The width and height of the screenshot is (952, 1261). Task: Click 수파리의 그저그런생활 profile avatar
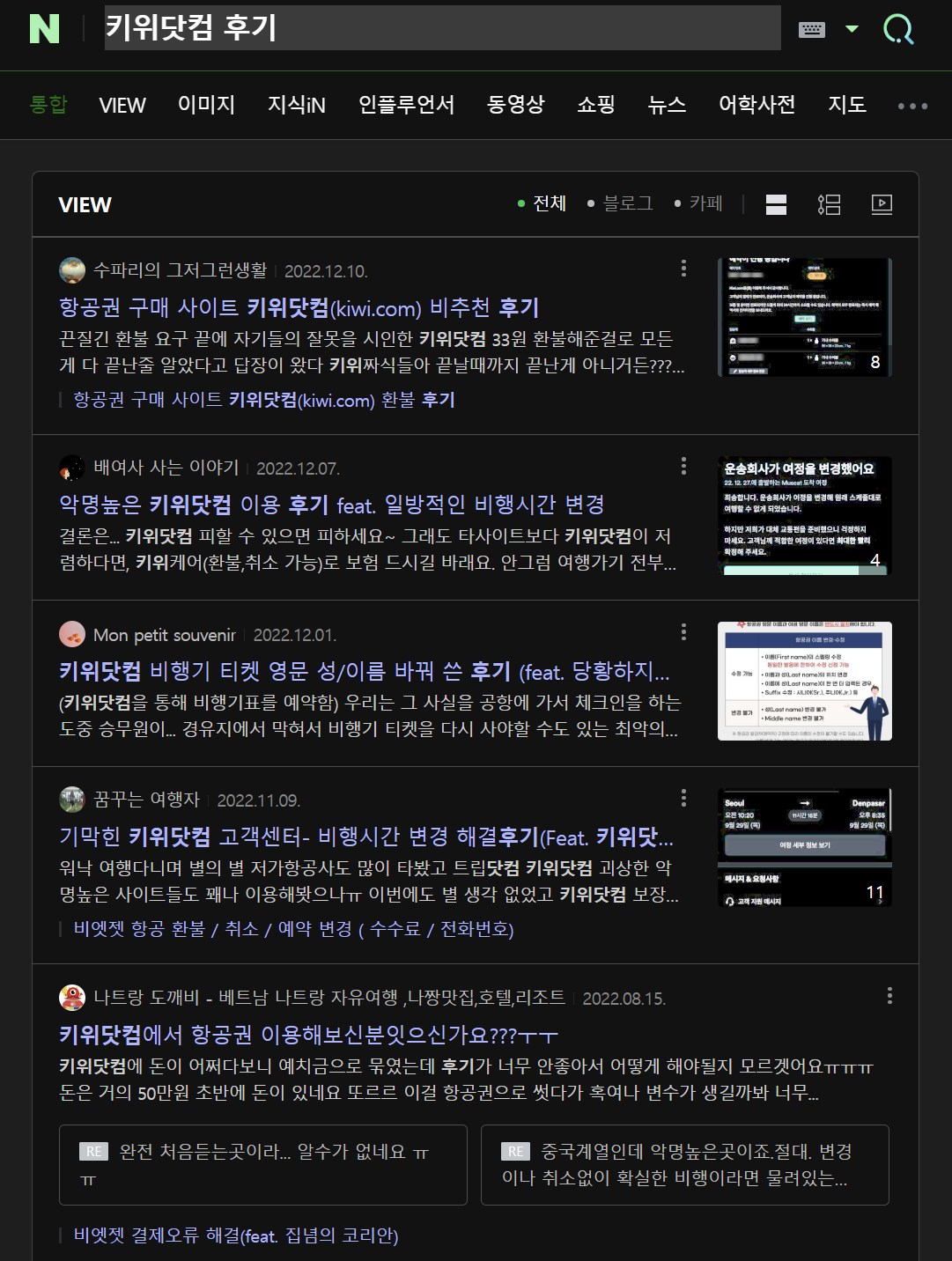[72, 270]
